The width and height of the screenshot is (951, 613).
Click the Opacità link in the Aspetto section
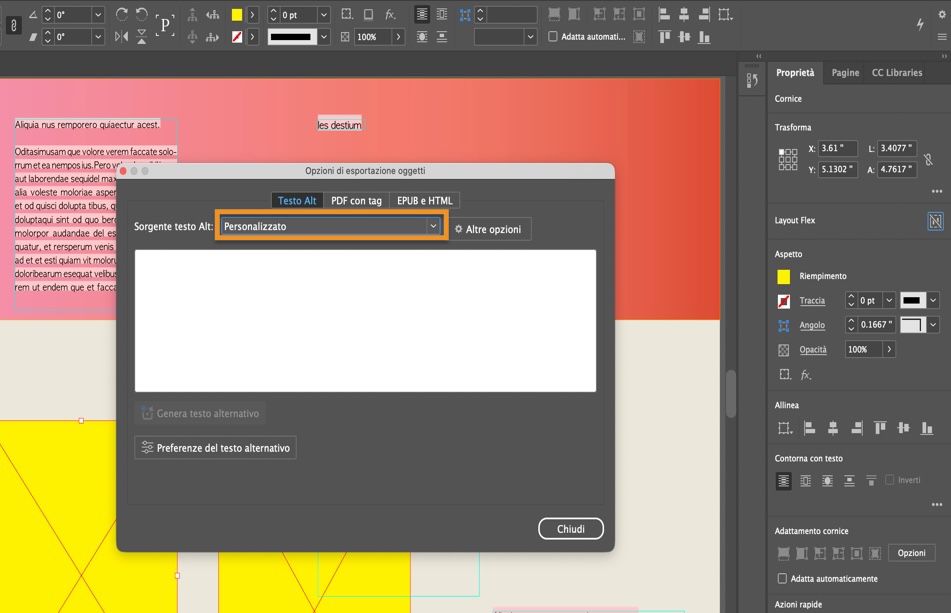(x=813, y=349)
